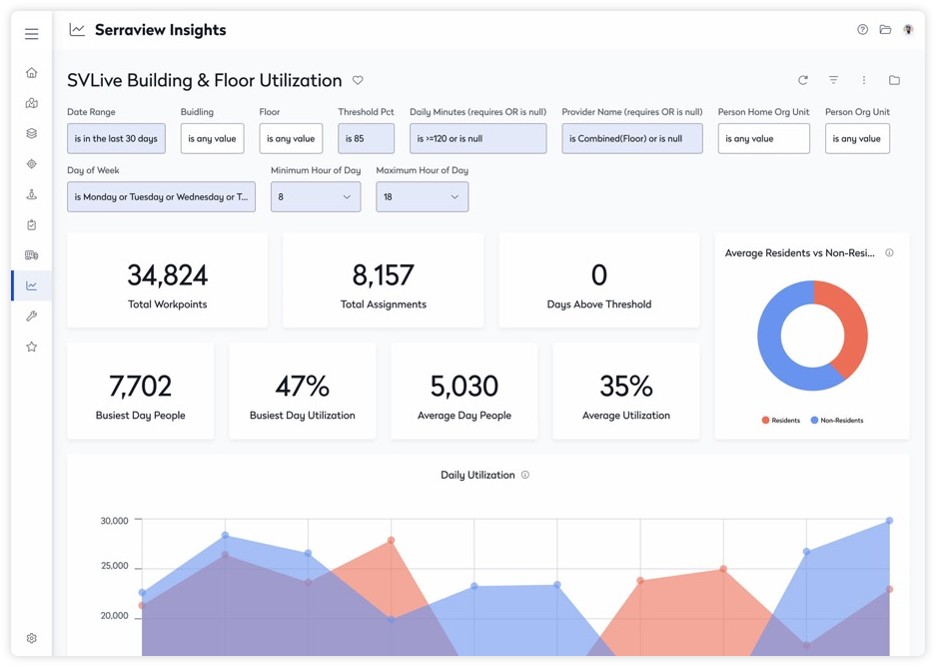Viewport: 936px width, 667px height.
Task: Click the target locate icon in the sidebar
Action: point(32,164)
